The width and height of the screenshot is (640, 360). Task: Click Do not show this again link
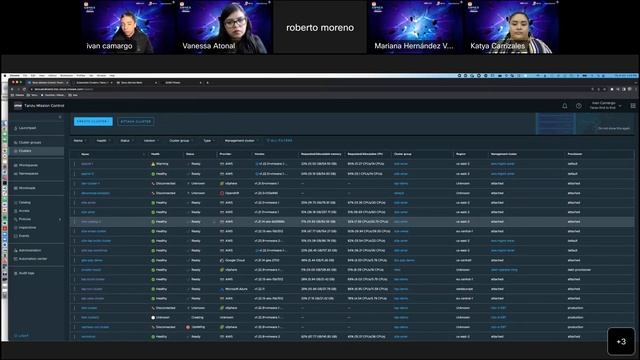coord(613,128)
